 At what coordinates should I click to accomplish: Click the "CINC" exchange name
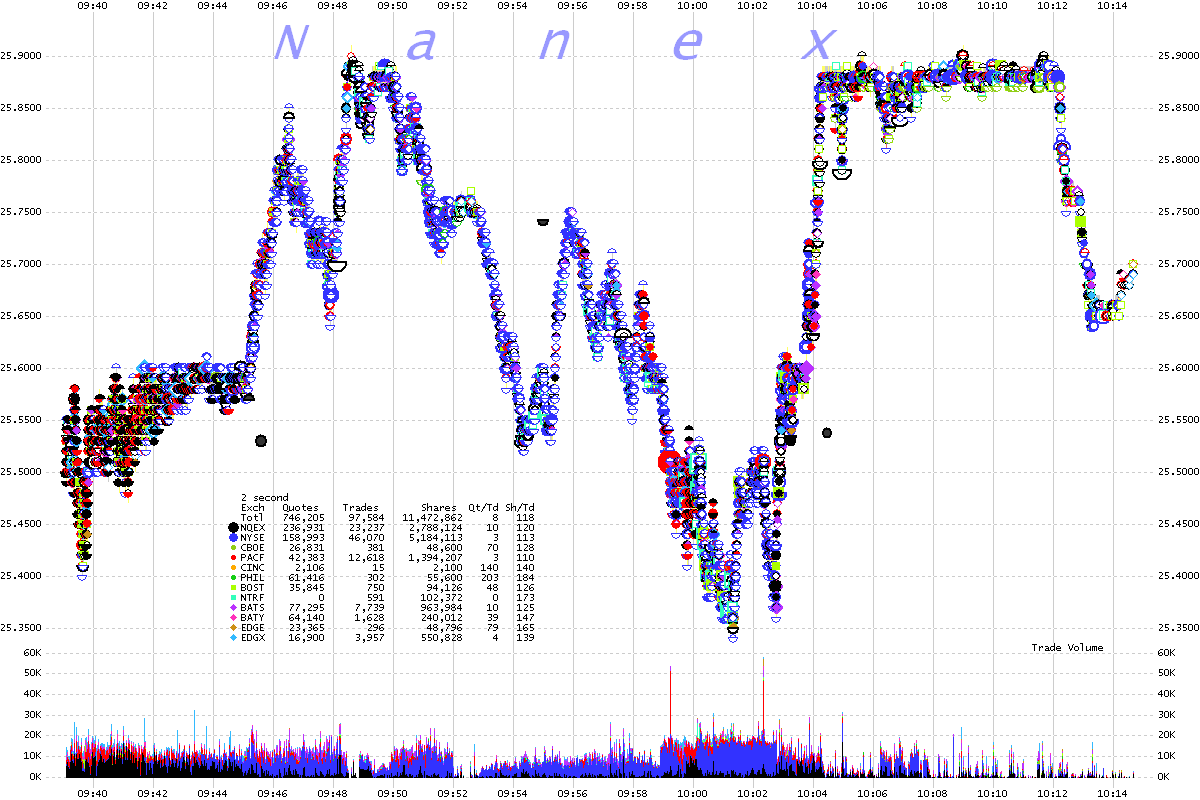click(x=253, y=568)
